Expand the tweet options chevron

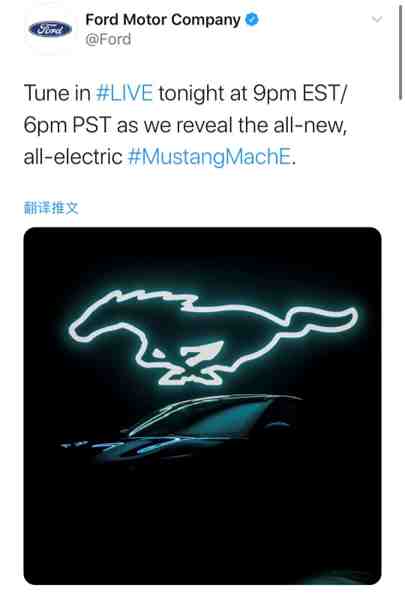(x=376, y=19)
